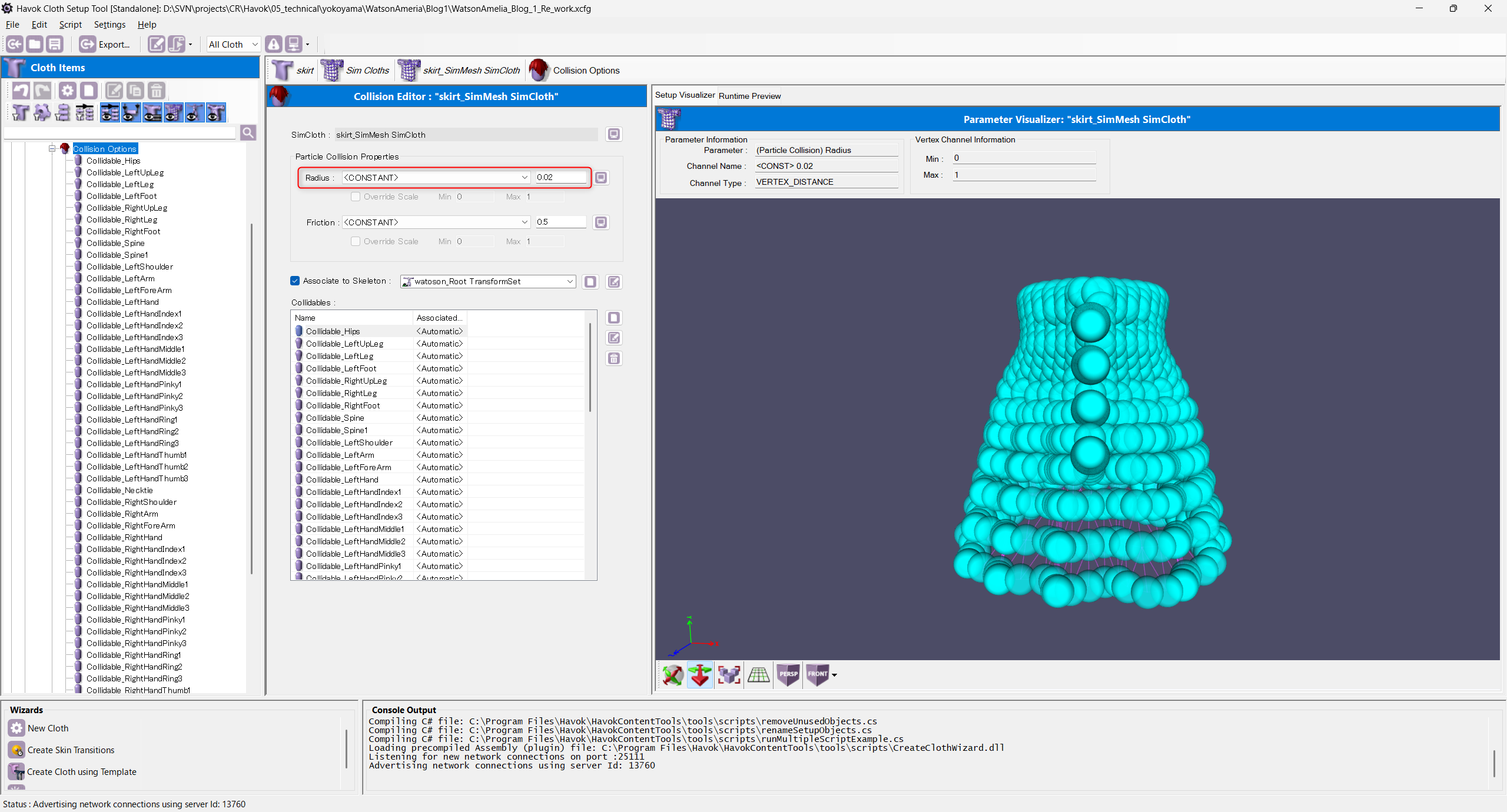Click the PERSP view icon
Screen dimensions: 1507x812
pyautogui.click(x=788, y=675)
